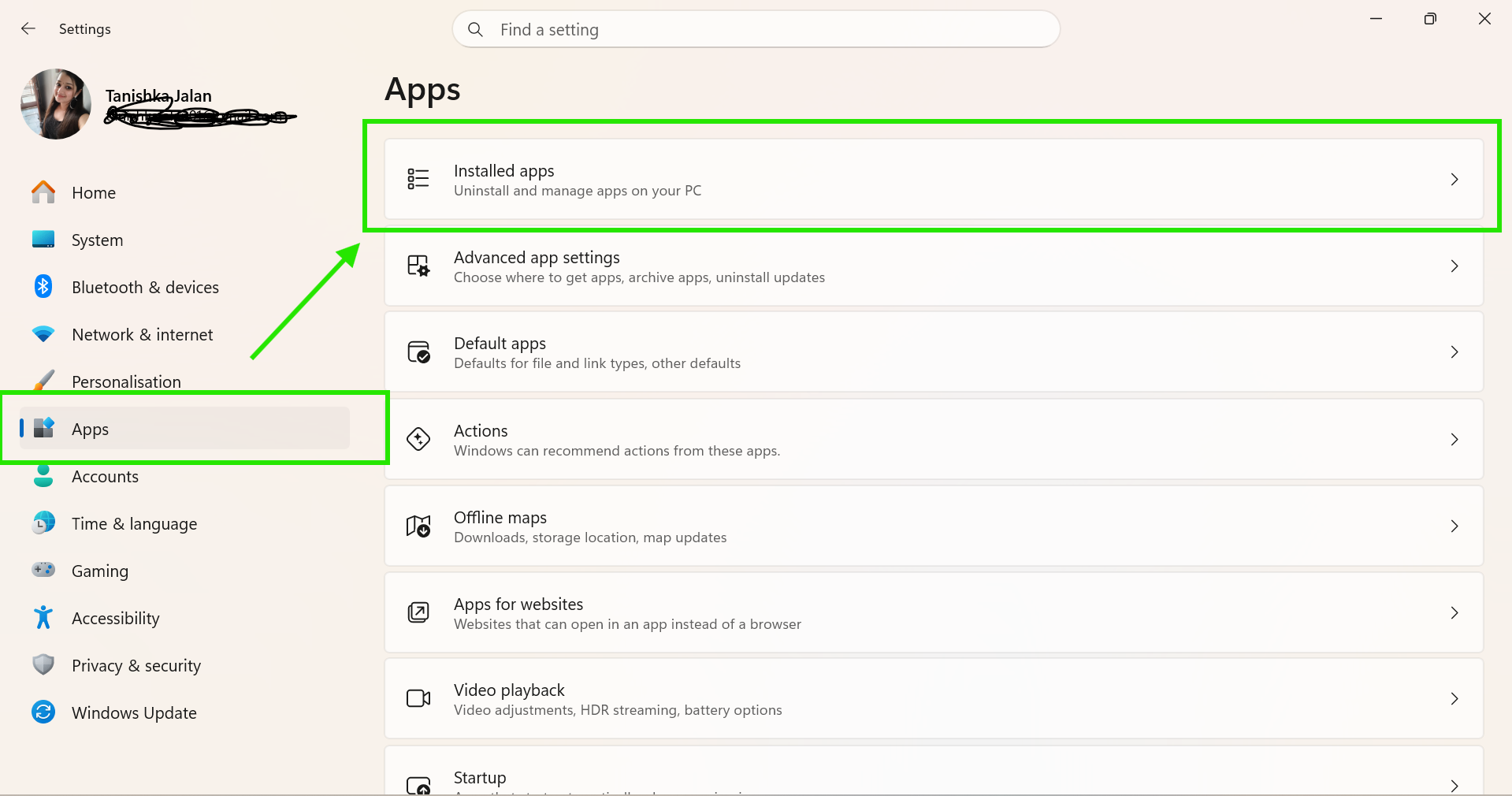Click the back arrow in Settings header
The width and height of the screenshot is (1512, 796).
[28, 29]
